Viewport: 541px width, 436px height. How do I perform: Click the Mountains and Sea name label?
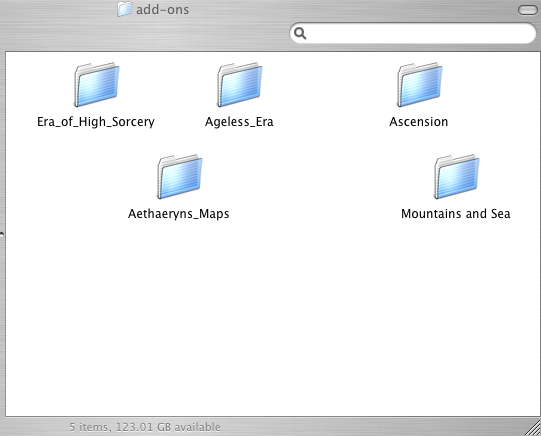tap(455, 214)
